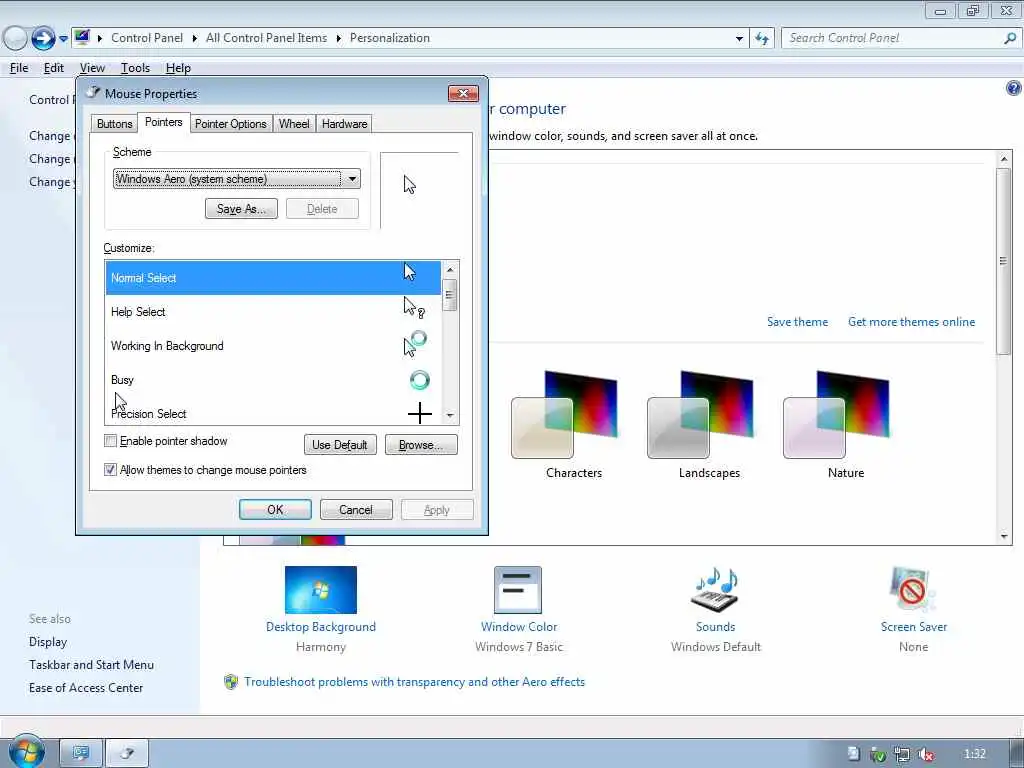
Task: Open the Sounds icon with music notes
Action: pyautogui.click(x=715, y=590)
